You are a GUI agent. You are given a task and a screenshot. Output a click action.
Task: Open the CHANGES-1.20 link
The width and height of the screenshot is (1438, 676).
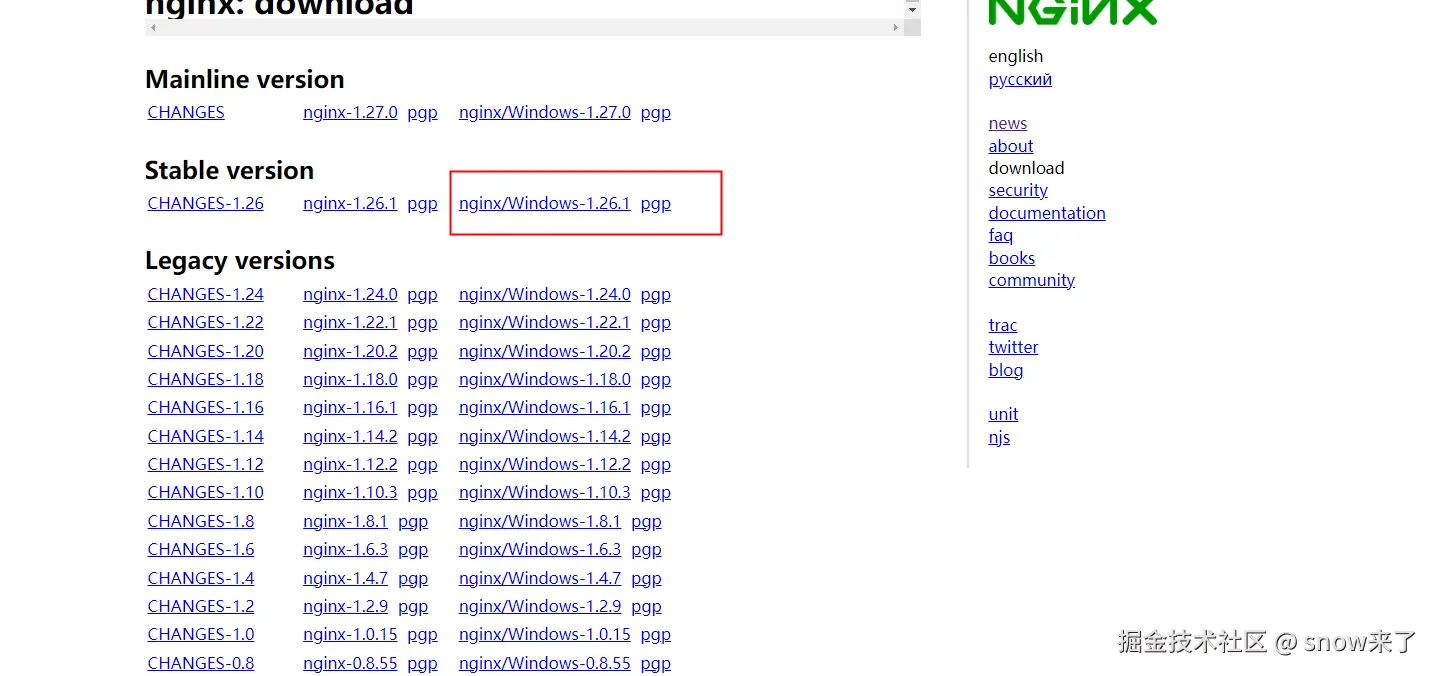coord(206,351)
